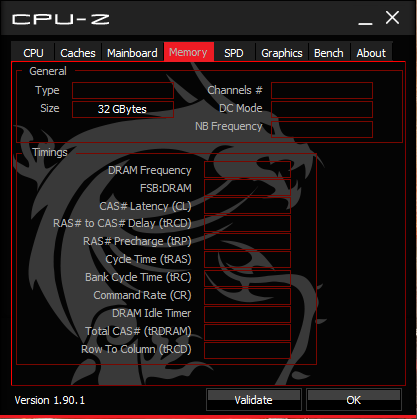Viewport: 417px width, 419px height.
Task: Click the NB Frequency field
Action: (322, 129)
